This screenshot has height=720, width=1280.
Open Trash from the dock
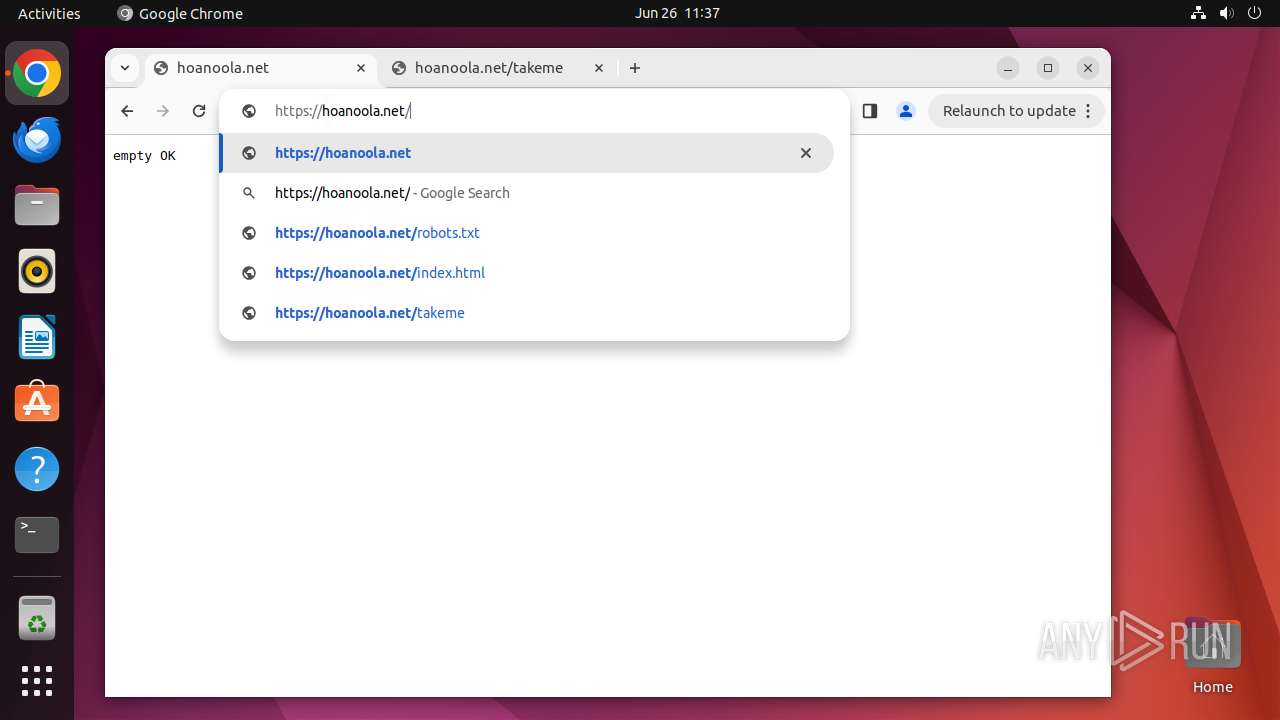point(37,618)
